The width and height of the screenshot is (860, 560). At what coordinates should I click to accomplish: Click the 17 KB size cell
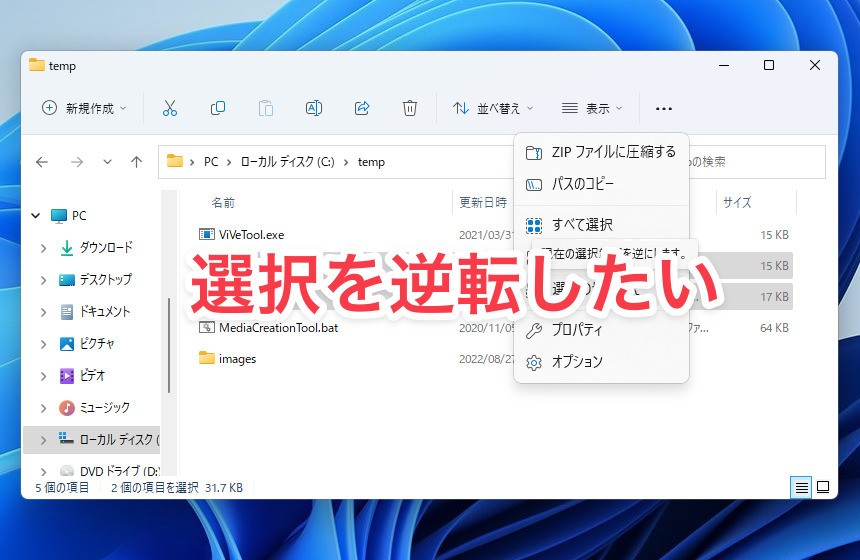(x=774, y=297)
